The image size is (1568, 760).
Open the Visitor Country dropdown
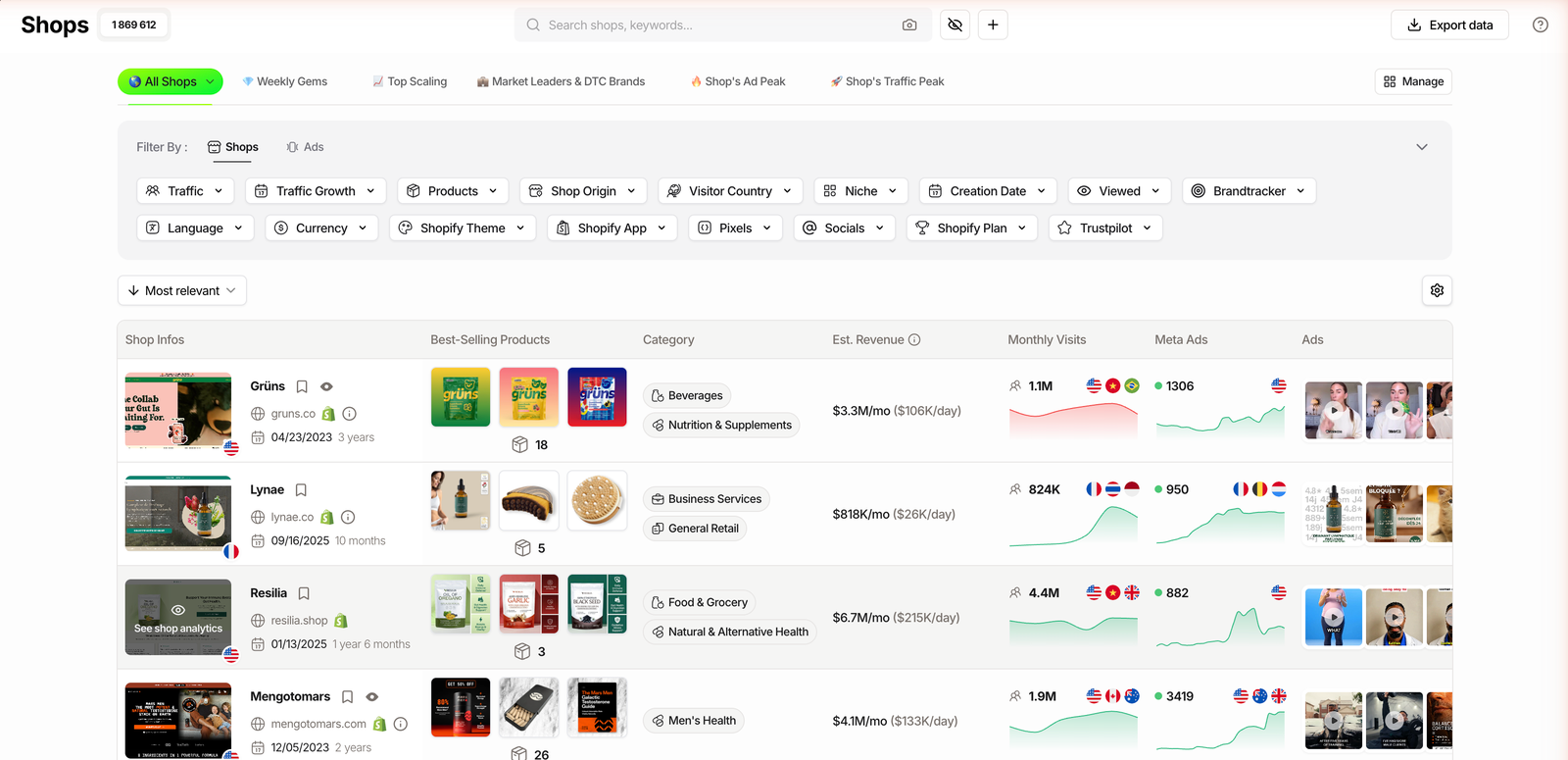click(731, 191)
